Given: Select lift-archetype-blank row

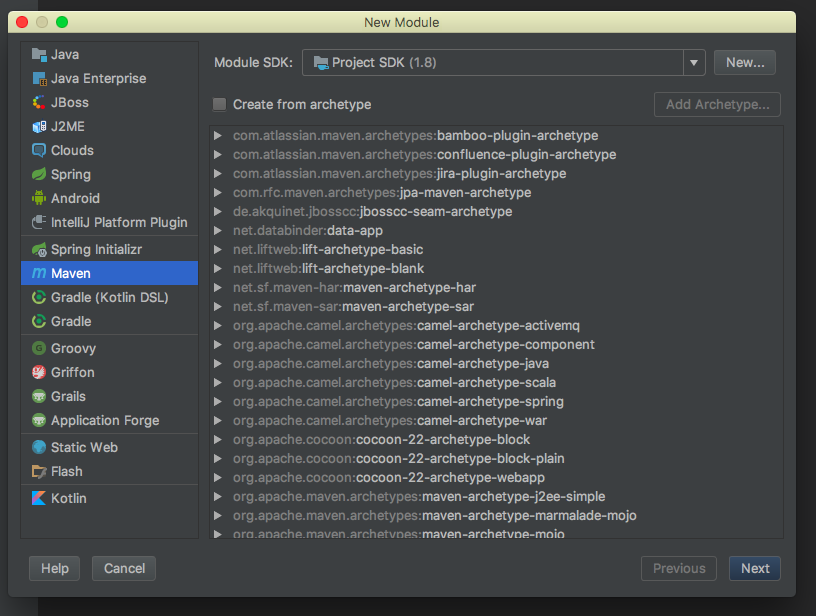Looking at the screenshot, I should coord(496,268).
